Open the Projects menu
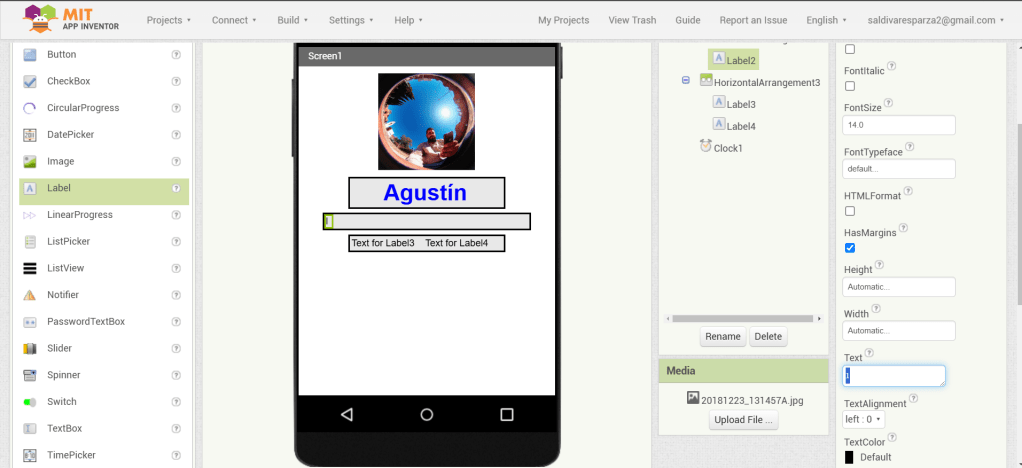This screenshot has height=468, width=1022. [168, 20]
